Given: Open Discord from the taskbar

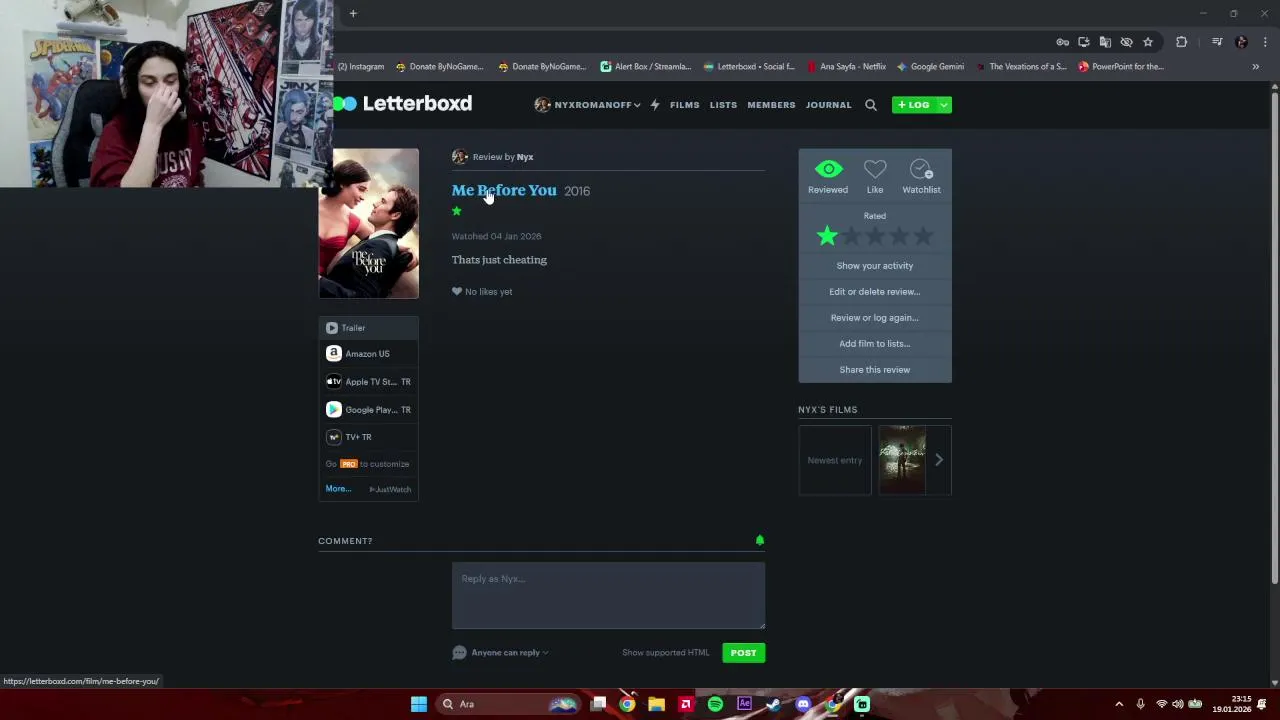Looking at the screenshot, I should [x=803, y=704].
